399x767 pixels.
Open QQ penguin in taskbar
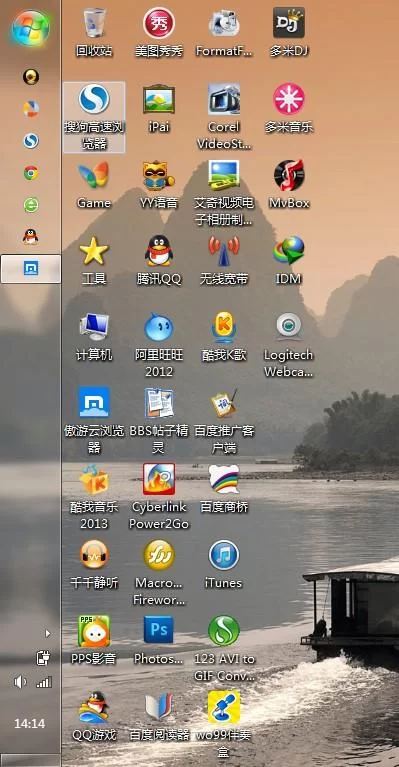point(31,237)
